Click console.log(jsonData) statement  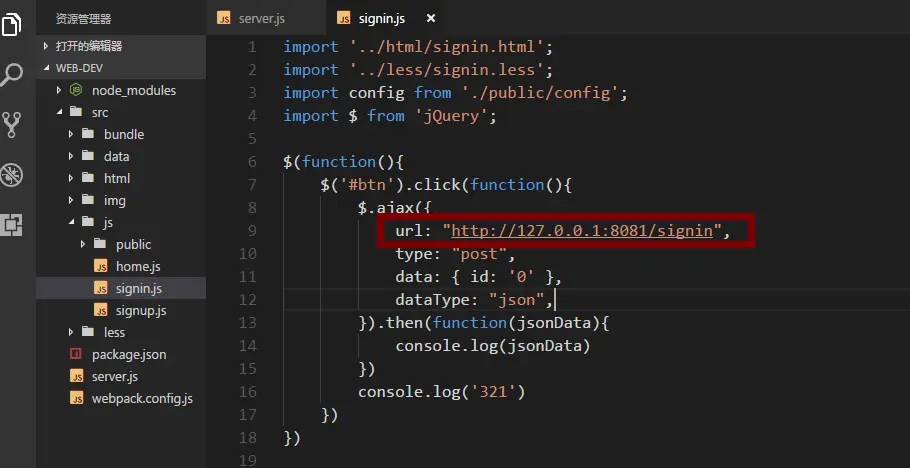(x=493, y=346)
